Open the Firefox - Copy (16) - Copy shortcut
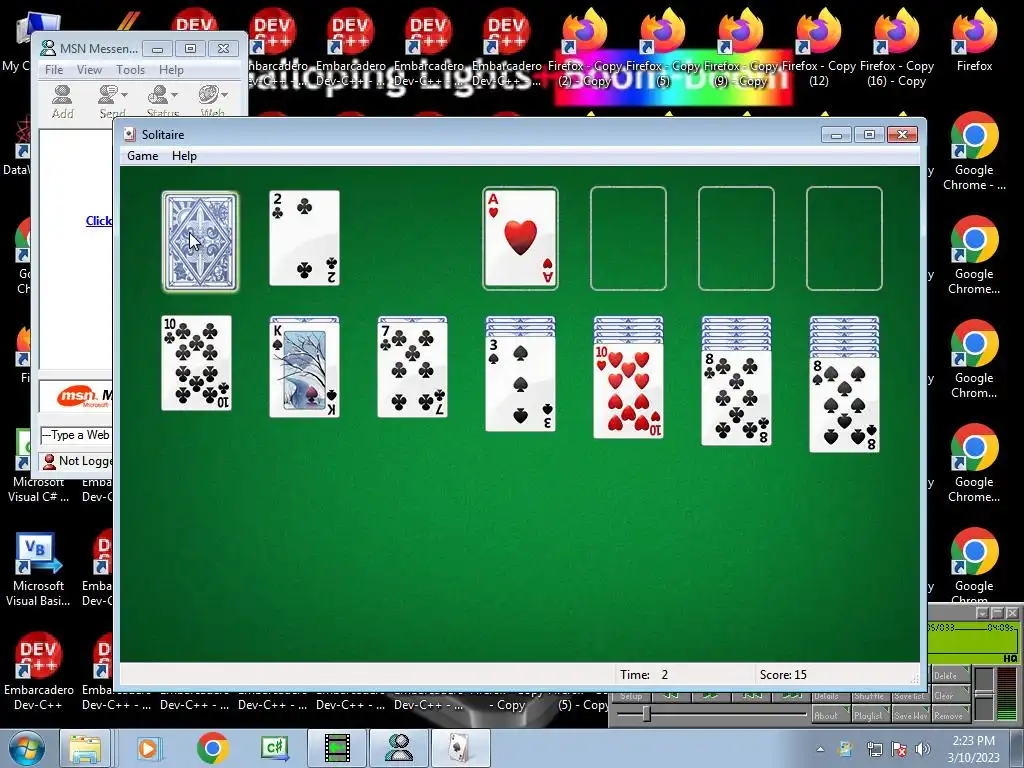 [x=896, y=47]
